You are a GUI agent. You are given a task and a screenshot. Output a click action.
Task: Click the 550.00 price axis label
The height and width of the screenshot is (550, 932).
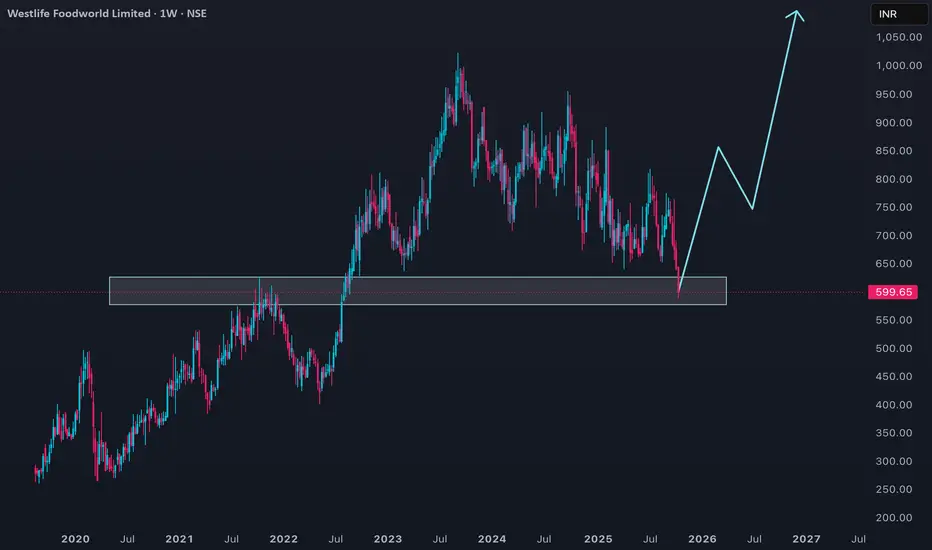[x=893, y=320]
